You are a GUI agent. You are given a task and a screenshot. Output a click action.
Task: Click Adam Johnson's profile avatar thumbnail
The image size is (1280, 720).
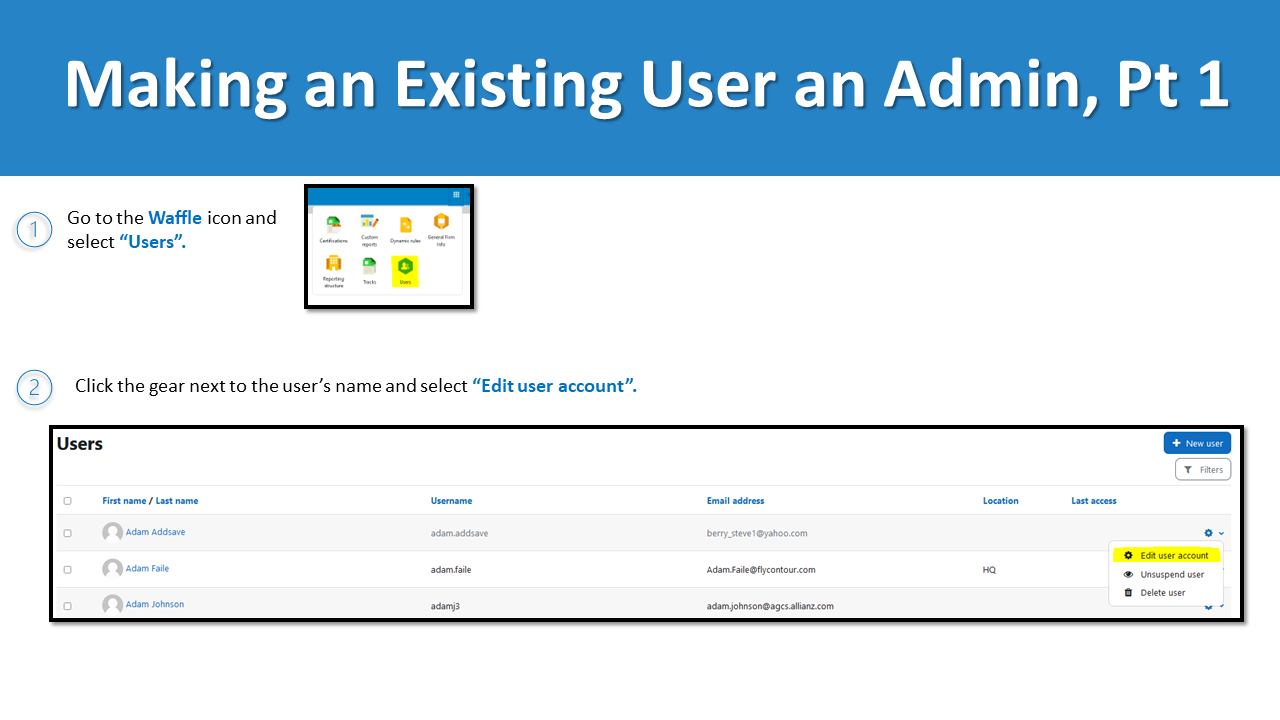point(111,605)
